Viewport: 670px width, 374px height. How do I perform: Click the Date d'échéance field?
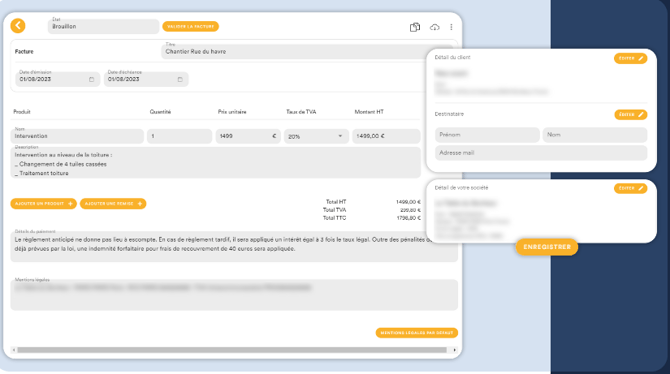tap(146, 79)
